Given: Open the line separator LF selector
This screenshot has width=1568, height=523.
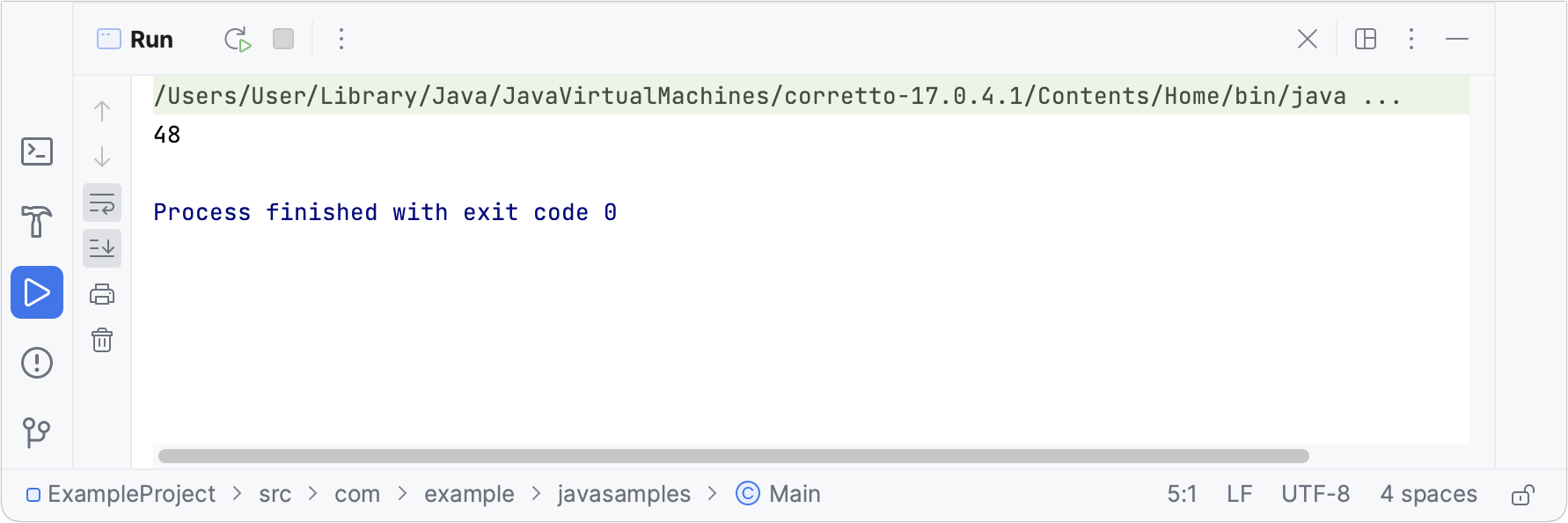Looking at the screenshot, I should click(1239, 494).
